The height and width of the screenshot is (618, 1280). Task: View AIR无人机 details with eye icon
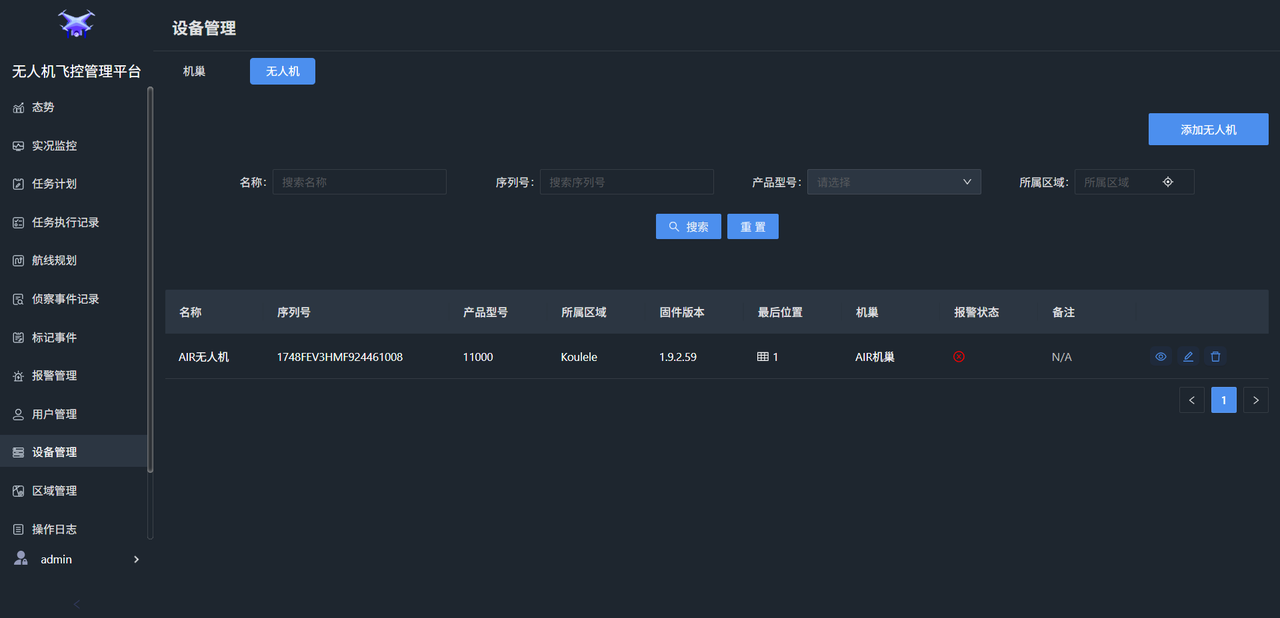(1161, 356)
